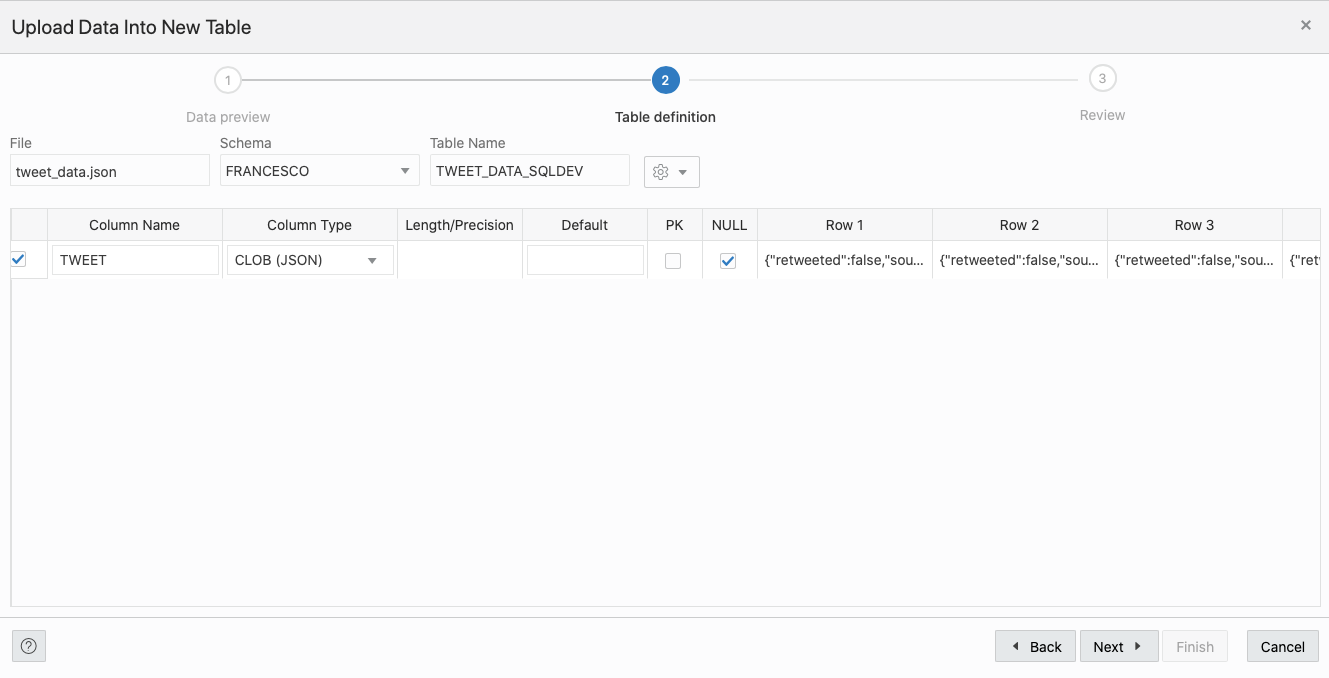Uncheck the TWEET column include checkbox
1329x678 pixels.
[18, 259]
